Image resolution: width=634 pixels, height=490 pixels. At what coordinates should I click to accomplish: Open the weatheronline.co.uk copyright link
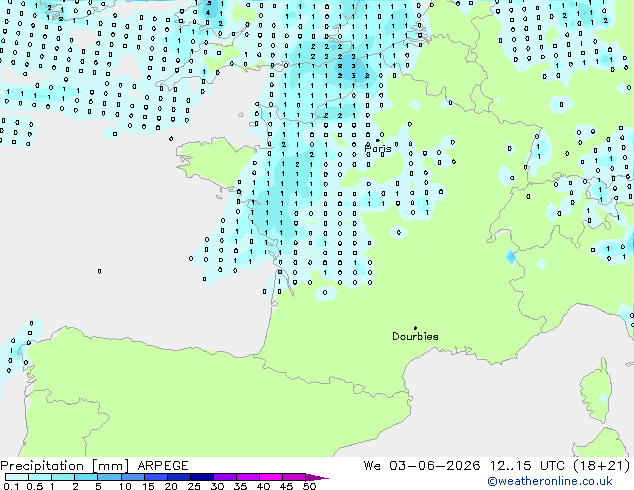click(x=550, y=481)
